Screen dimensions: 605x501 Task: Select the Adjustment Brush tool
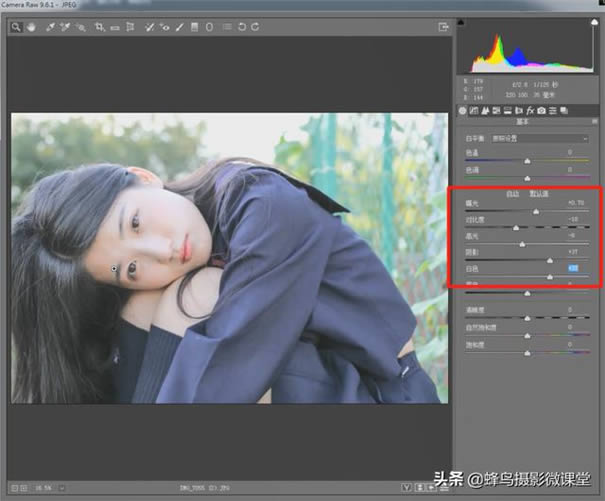click(x=180, y=27)
